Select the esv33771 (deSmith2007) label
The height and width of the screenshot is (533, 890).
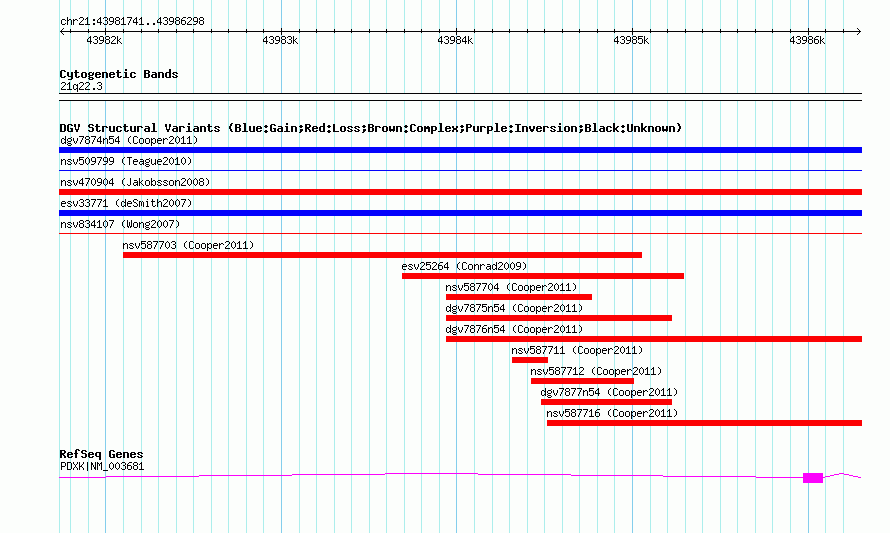(126, 203)
